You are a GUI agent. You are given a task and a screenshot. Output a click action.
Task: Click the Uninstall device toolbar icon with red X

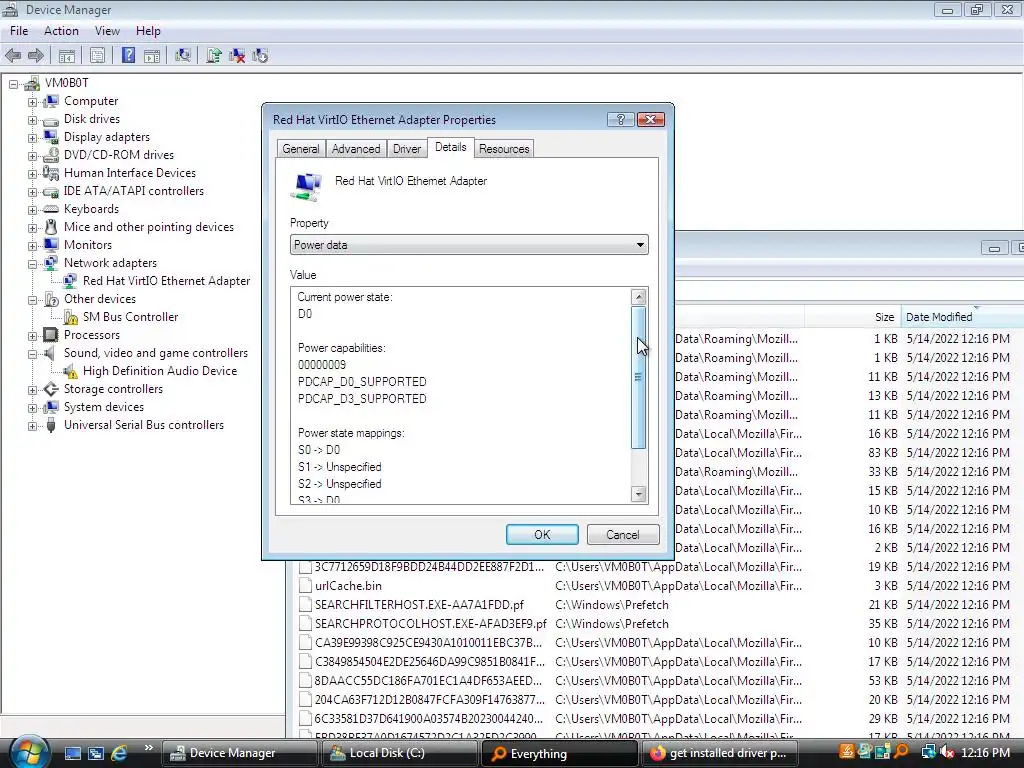click(237, 56)
